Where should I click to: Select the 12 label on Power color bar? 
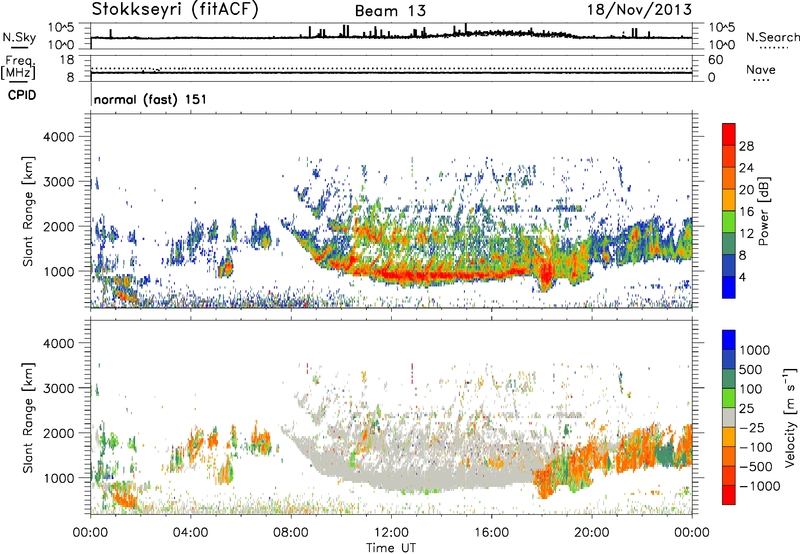746,233
